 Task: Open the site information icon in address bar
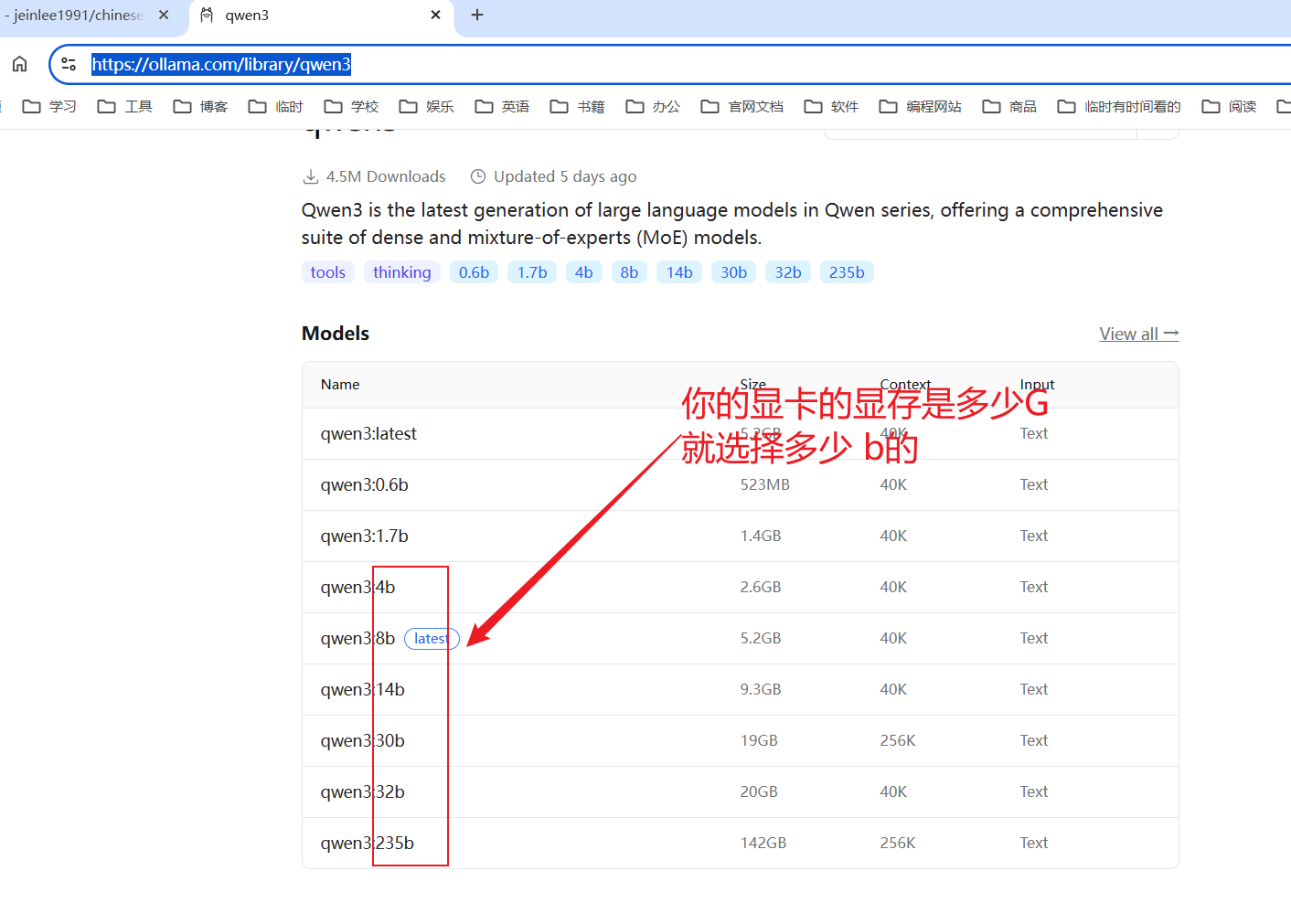click(x=69, y=64)
